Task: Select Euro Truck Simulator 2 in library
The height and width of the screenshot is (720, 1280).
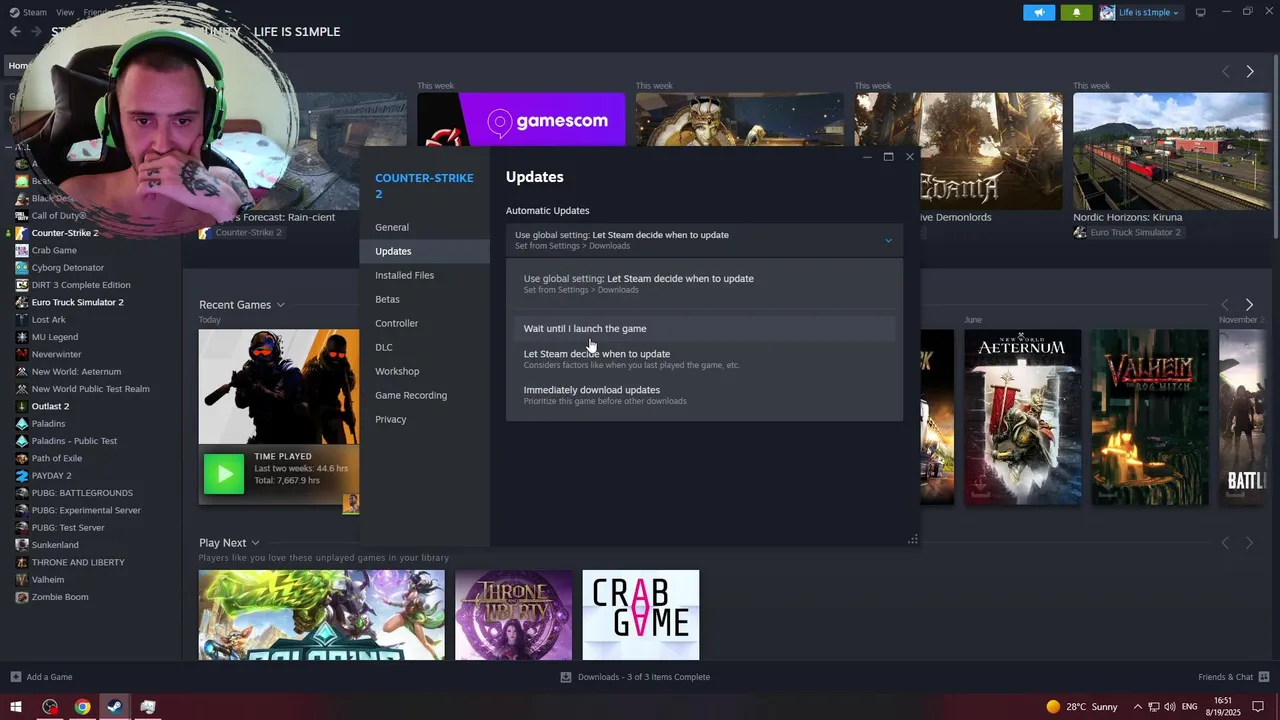Action: 78,302
